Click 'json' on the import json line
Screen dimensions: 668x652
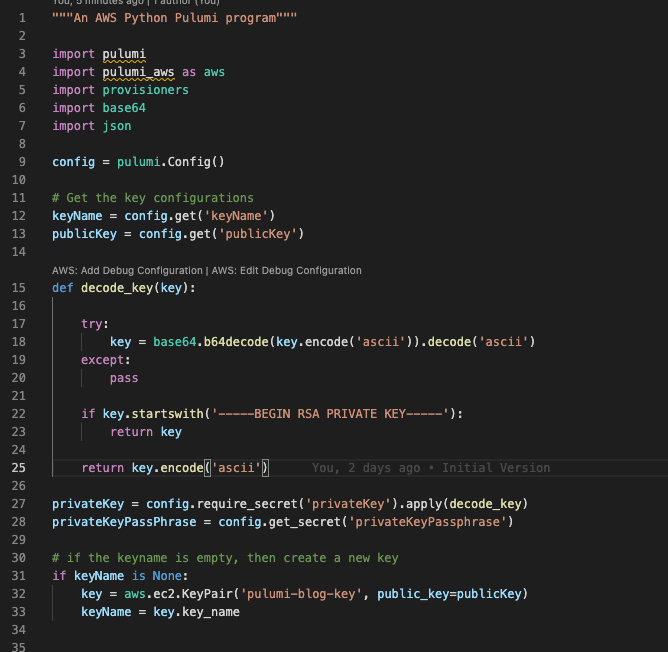tap(117, 126)
